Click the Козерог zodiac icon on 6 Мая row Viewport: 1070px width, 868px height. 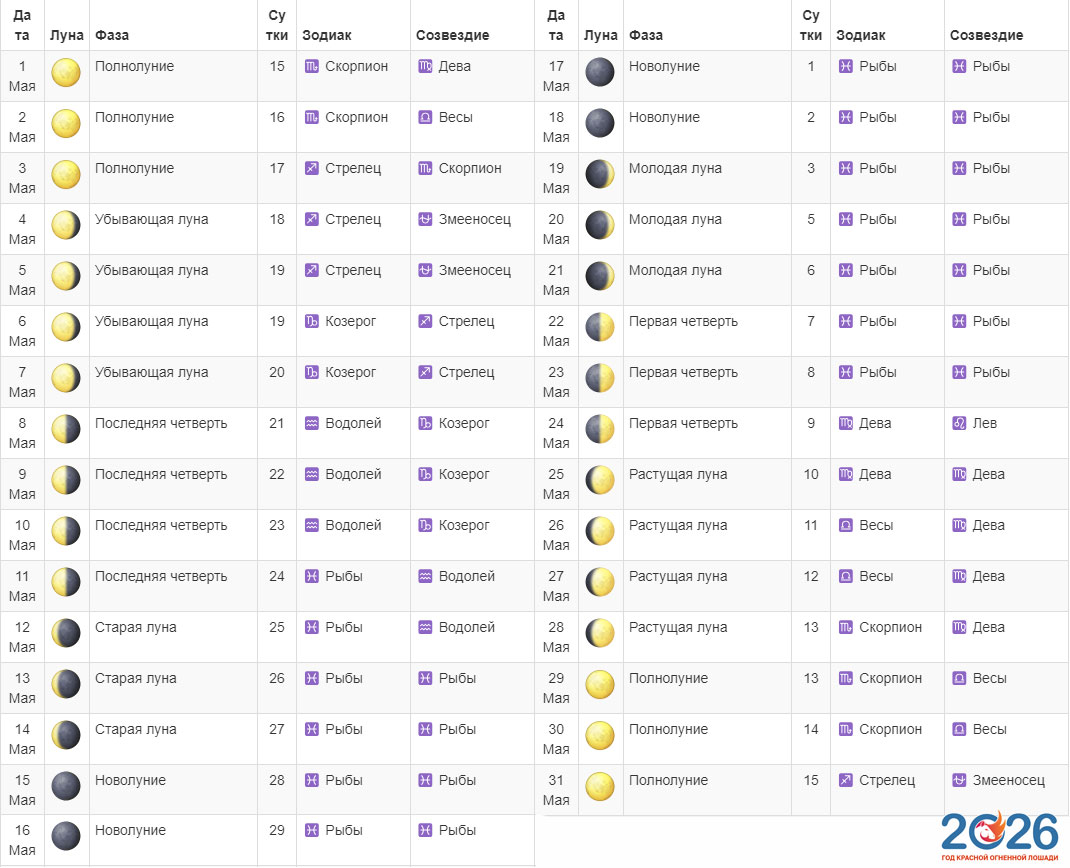[x=311, y=321]
